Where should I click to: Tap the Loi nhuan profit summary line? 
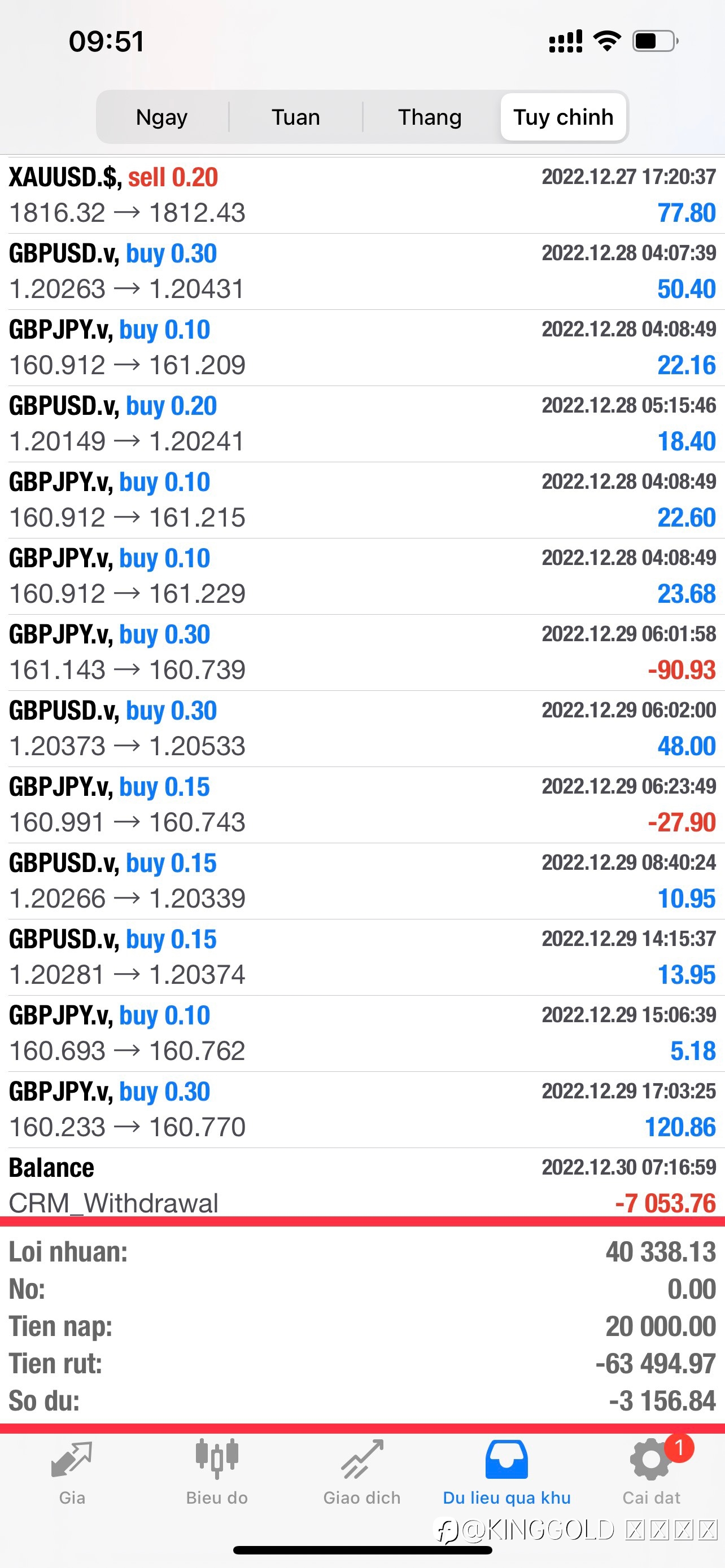point(362,1252)
